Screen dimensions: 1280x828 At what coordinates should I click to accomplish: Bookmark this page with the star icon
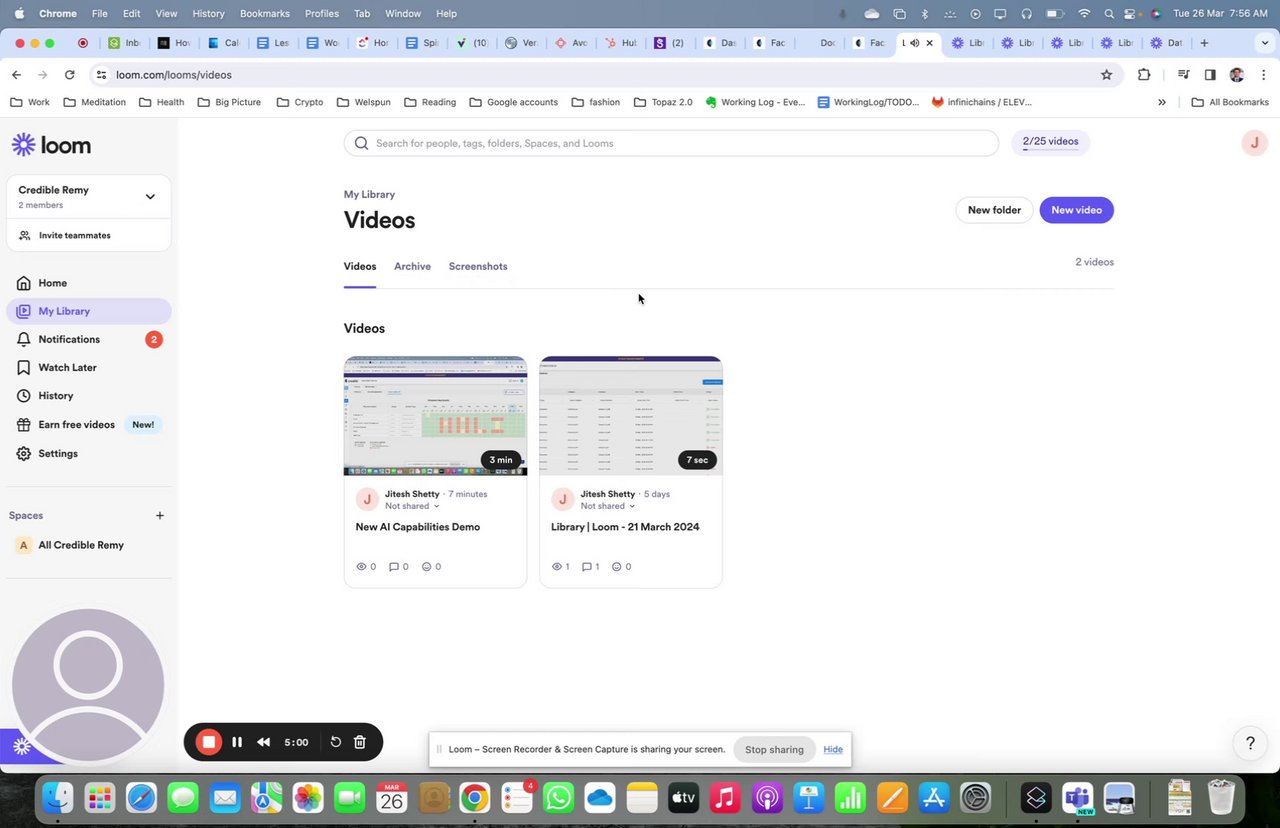click(1106, 75)
